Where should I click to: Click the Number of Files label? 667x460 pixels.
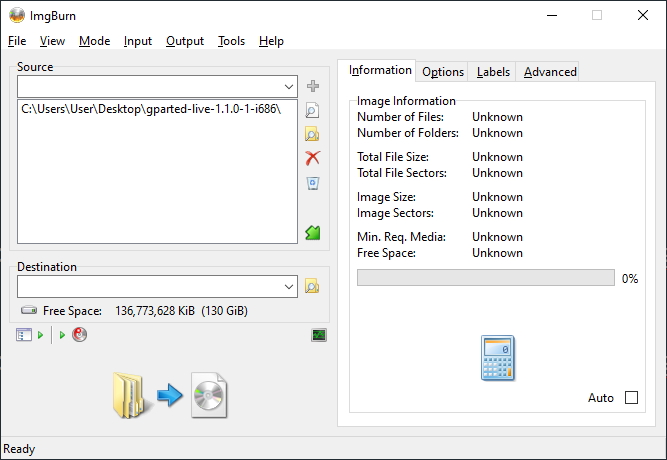400,117
